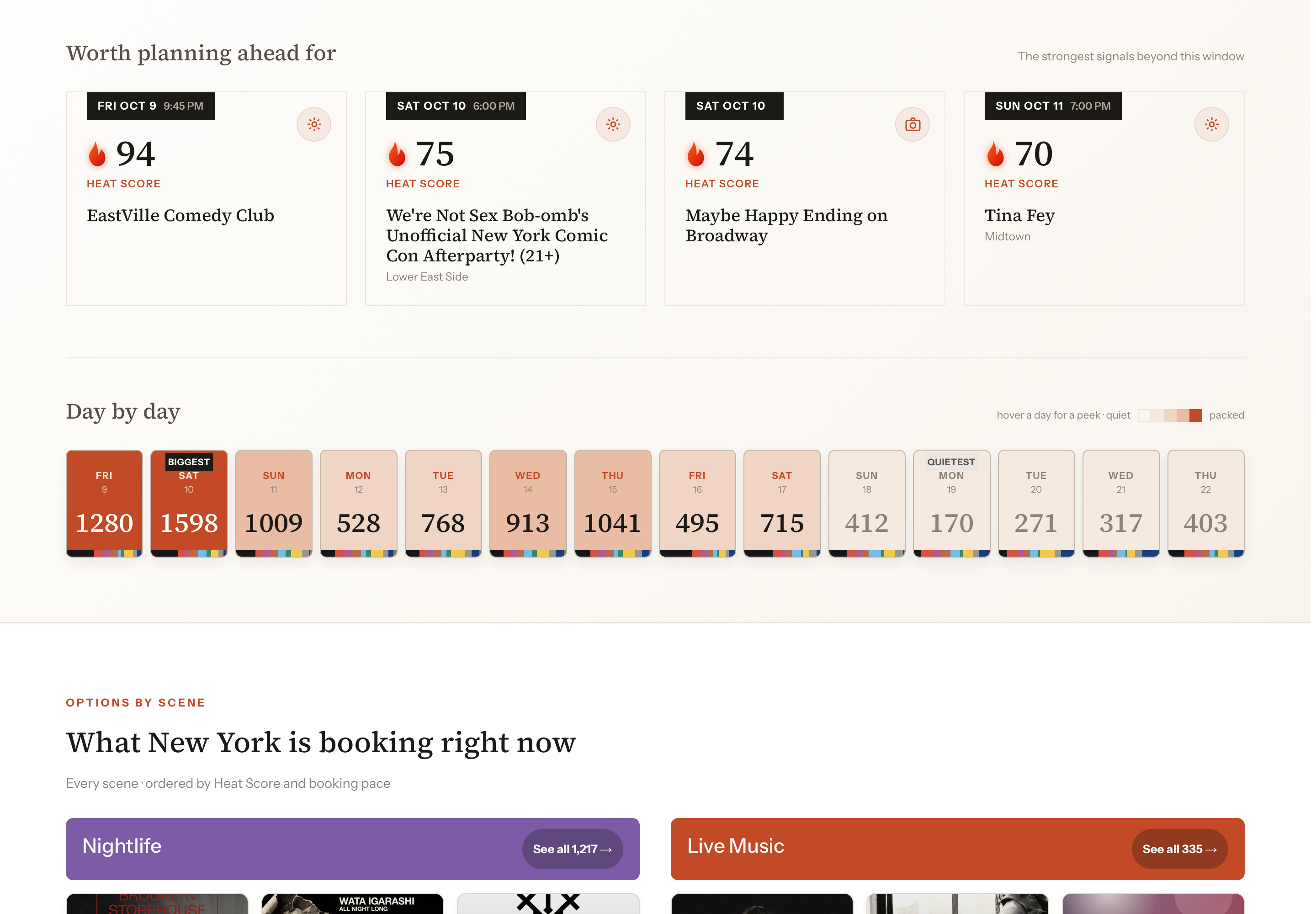Viewport: 1316px width, 914px height.
Task: Click flame icon beside heat score 70
Action: [995, 154]
